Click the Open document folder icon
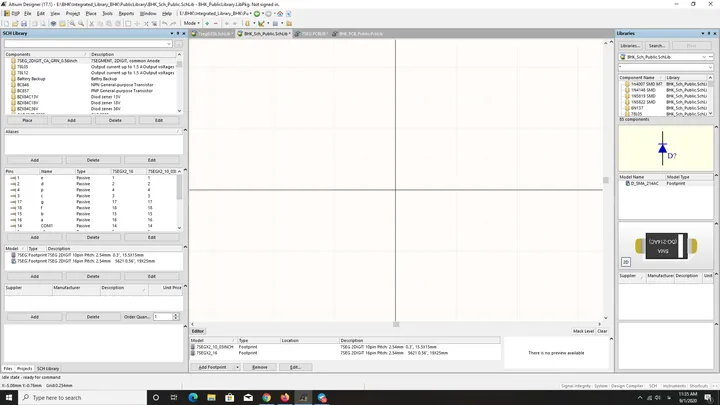The height and width of the screenshot is (405, 720). point(15,23)
